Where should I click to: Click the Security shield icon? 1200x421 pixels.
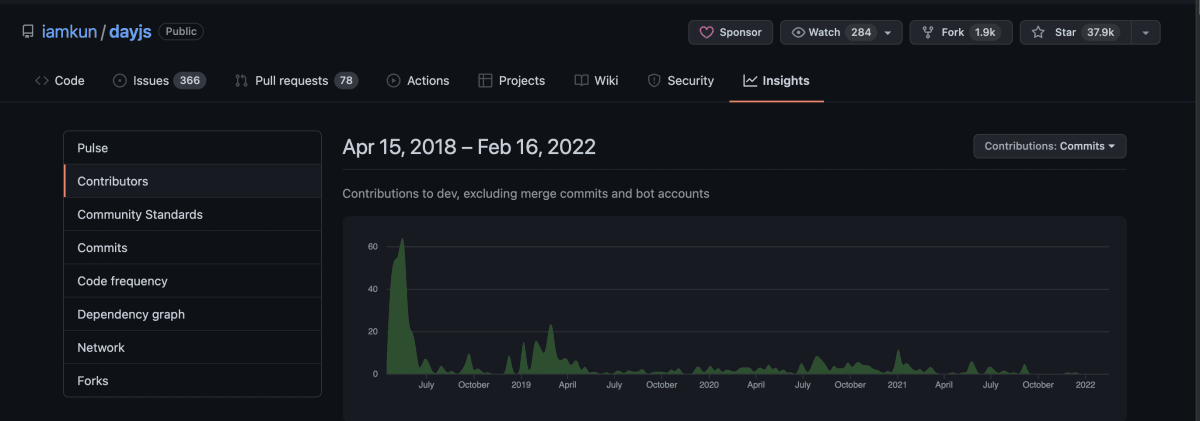(654, 81)
